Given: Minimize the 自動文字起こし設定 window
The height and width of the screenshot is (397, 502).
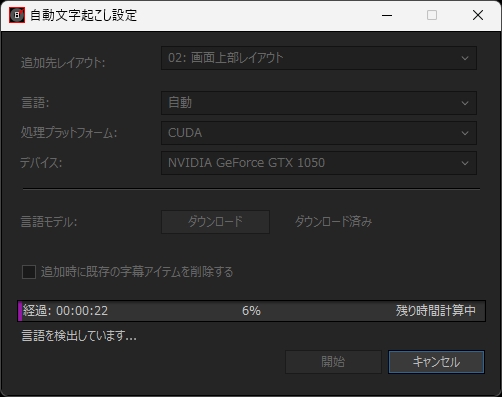Looking at the screenshot, I should coord(387,15).
